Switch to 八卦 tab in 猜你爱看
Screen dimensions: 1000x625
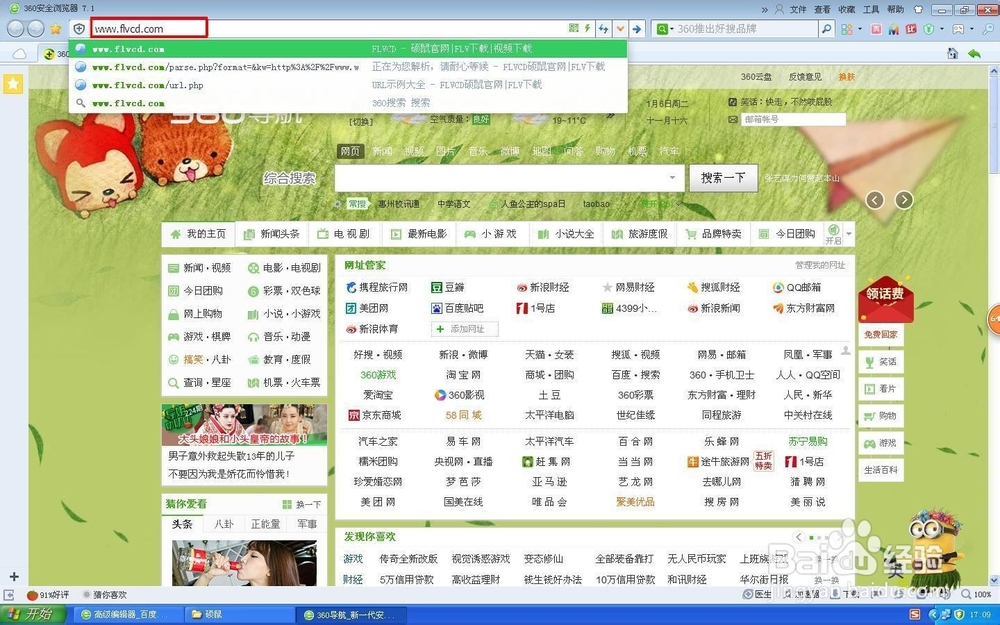(224, 524)
